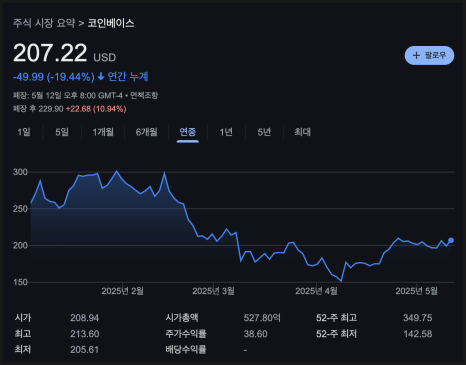Click the blue endpoint dot on chart

[451, 240]
